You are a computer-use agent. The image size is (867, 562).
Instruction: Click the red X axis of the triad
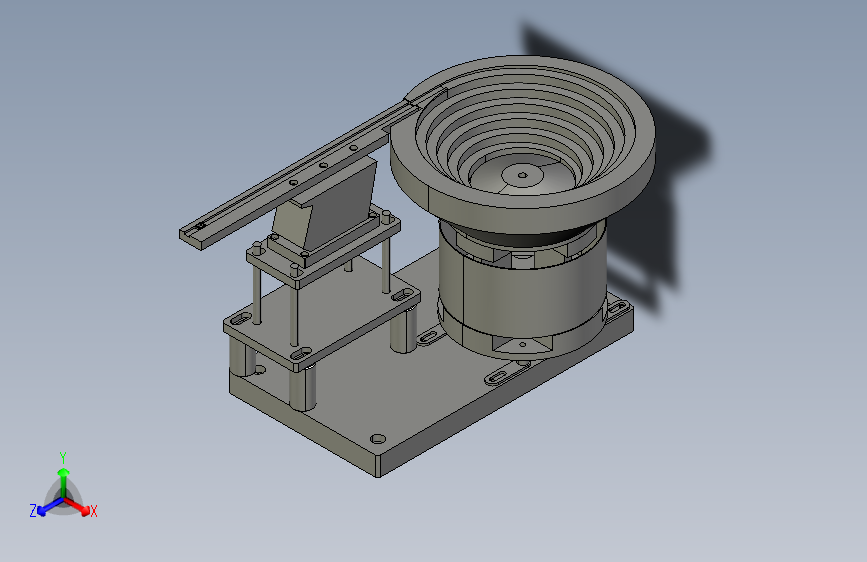pos(78,506)
